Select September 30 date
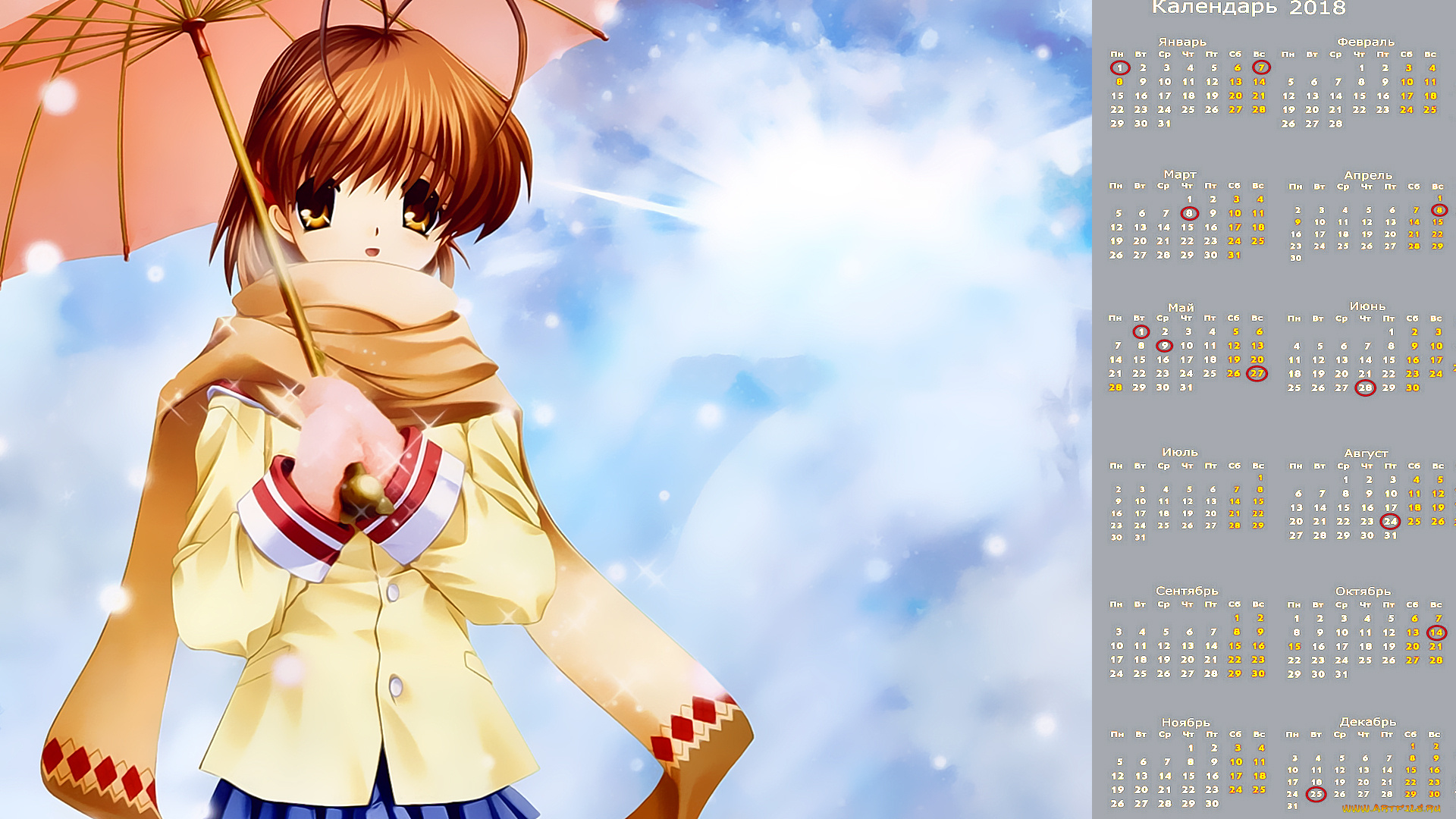 [1258, 673]
